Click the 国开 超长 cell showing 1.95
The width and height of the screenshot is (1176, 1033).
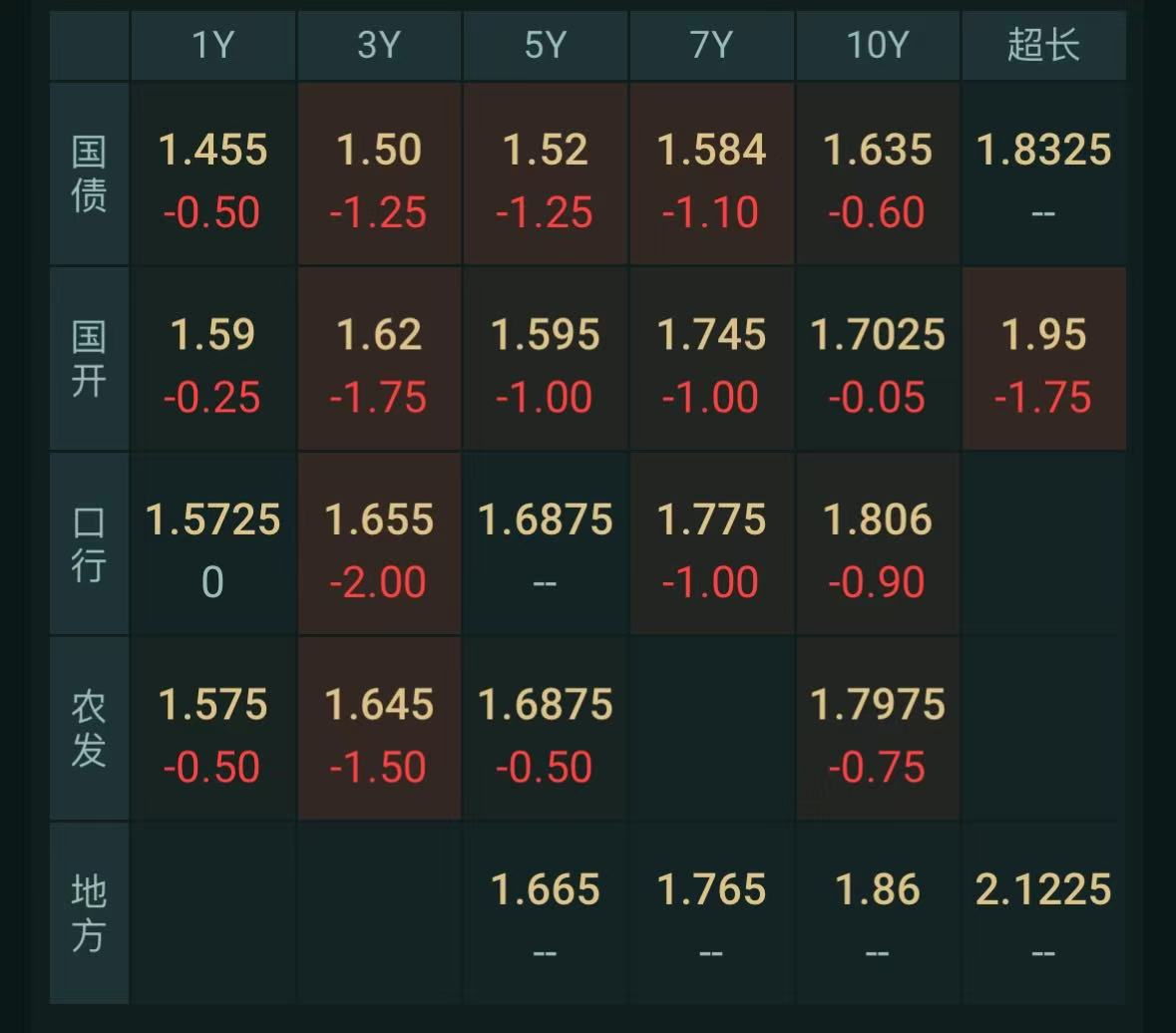[x=1043, y=359]
